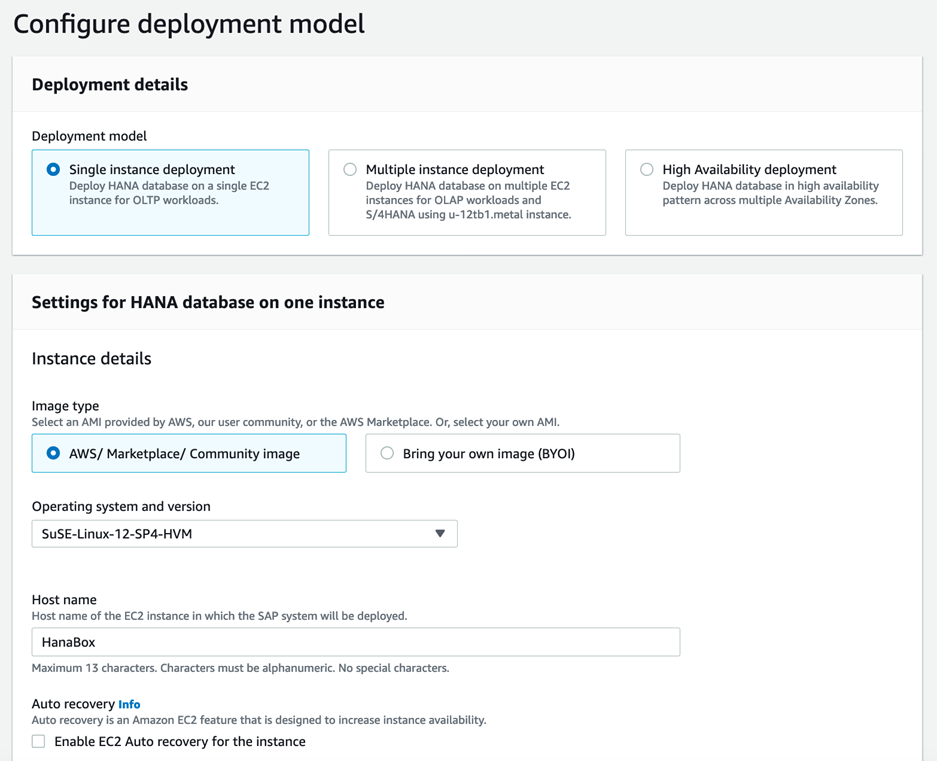Click the "Settings for HANA database on one instance" heading
The height and width of the screenshot is (761, 937).
tap(208, 302)
